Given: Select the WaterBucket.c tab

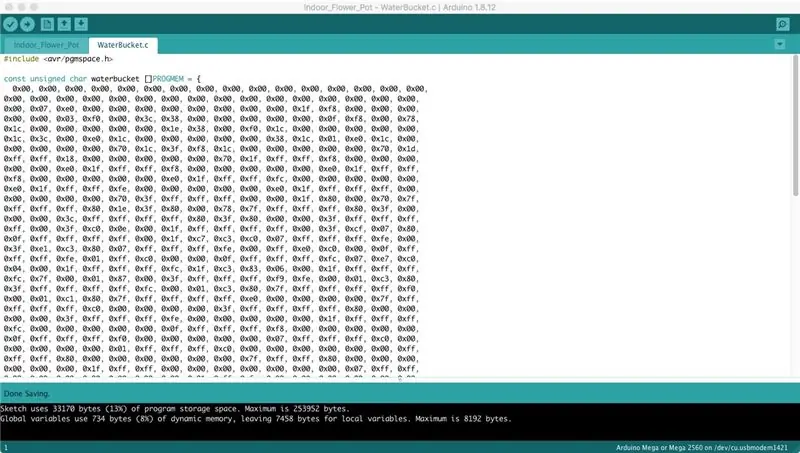Looking at the screenshot, I should [x=123, y=45].
